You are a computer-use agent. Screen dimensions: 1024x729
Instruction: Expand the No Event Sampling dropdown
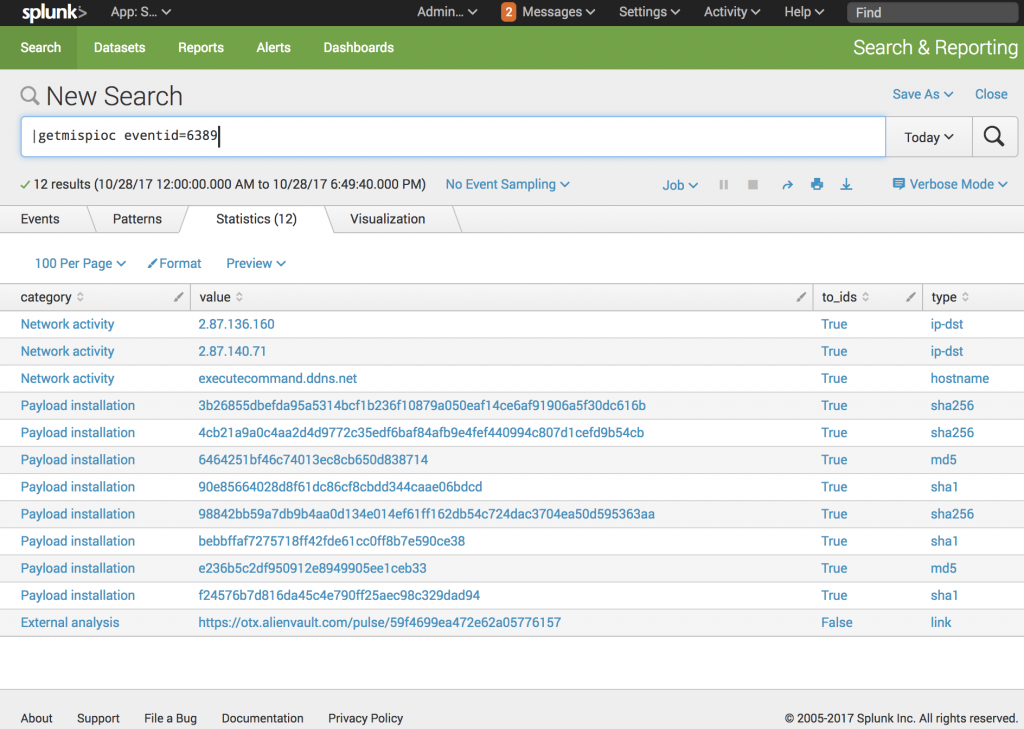[x=507, y=184]
